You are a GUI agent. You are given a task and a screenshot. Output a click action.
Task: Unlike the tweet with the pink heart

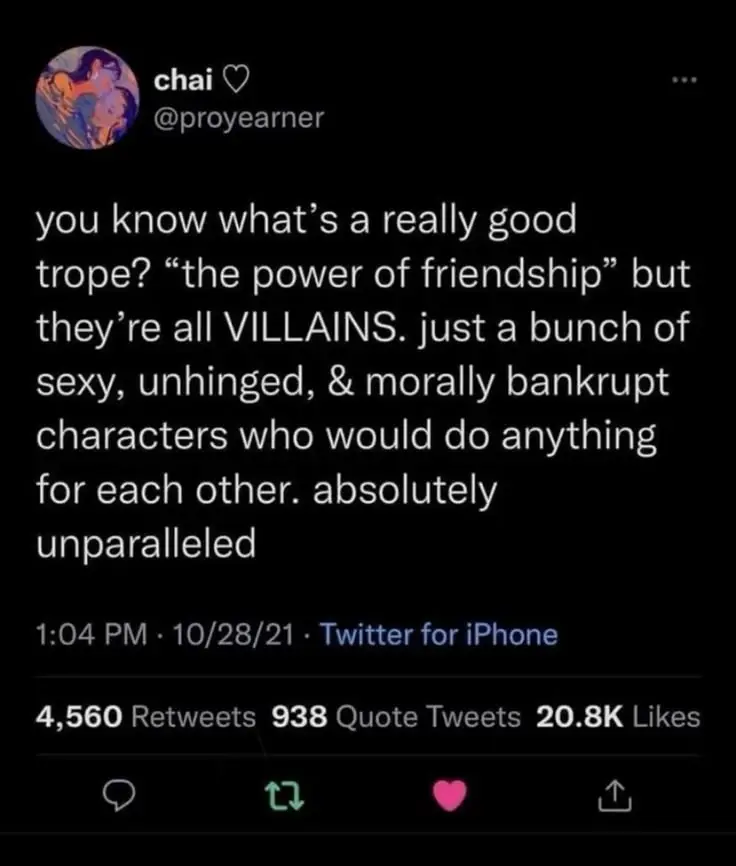pos(451,797)
